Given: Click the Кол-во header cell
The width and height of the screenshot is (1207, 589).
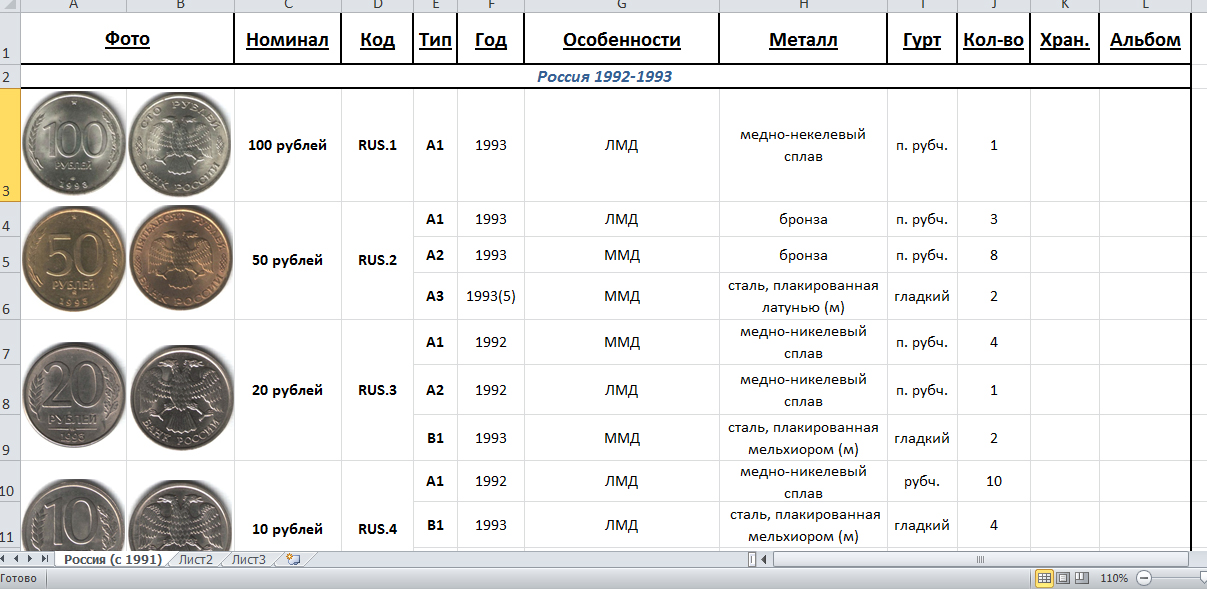Looking at the screenshot, I should click(994, 39).
